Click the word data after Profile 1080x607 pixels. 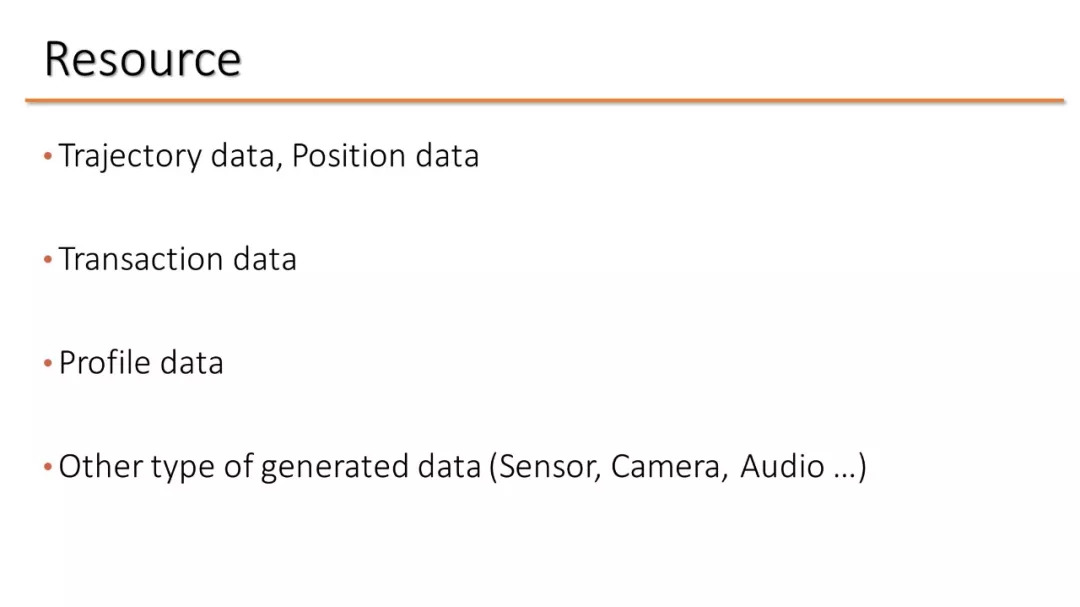191,362
